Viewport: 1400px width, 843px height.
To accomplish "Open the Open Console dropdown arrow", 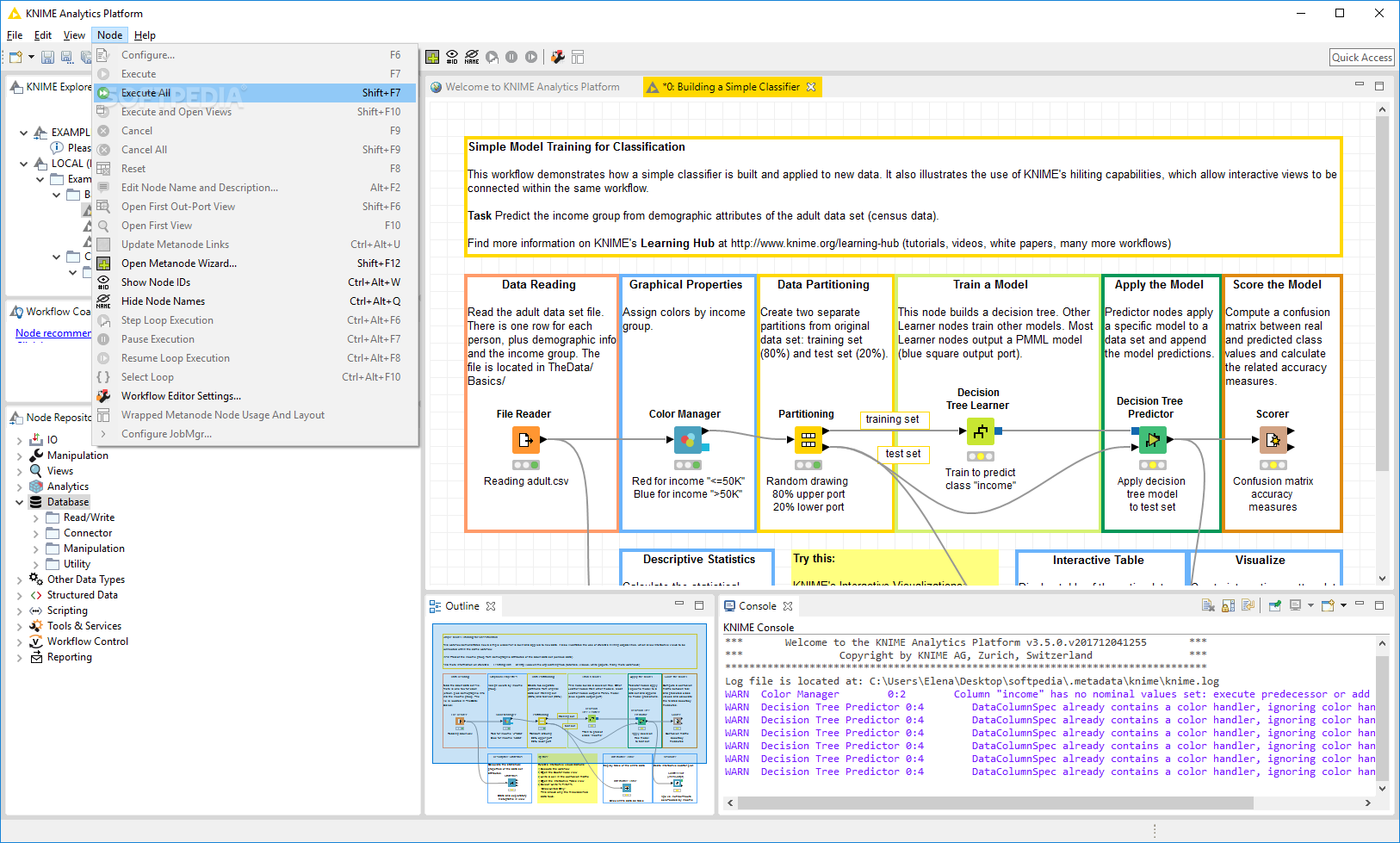I will click(1343, 605).
